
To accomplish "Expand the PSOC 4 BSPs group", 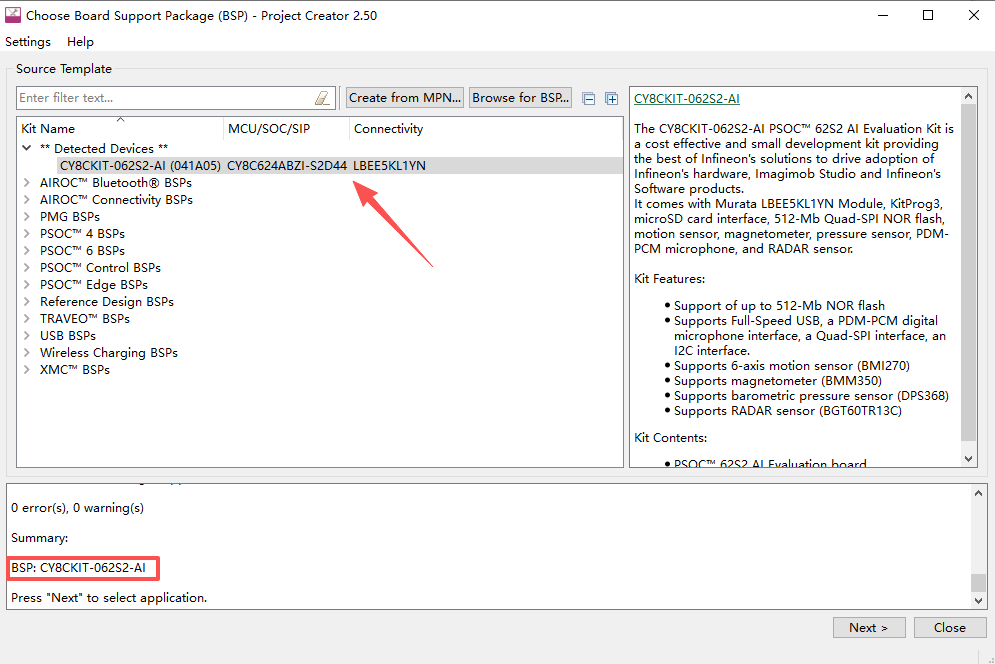I will point(27,234).
